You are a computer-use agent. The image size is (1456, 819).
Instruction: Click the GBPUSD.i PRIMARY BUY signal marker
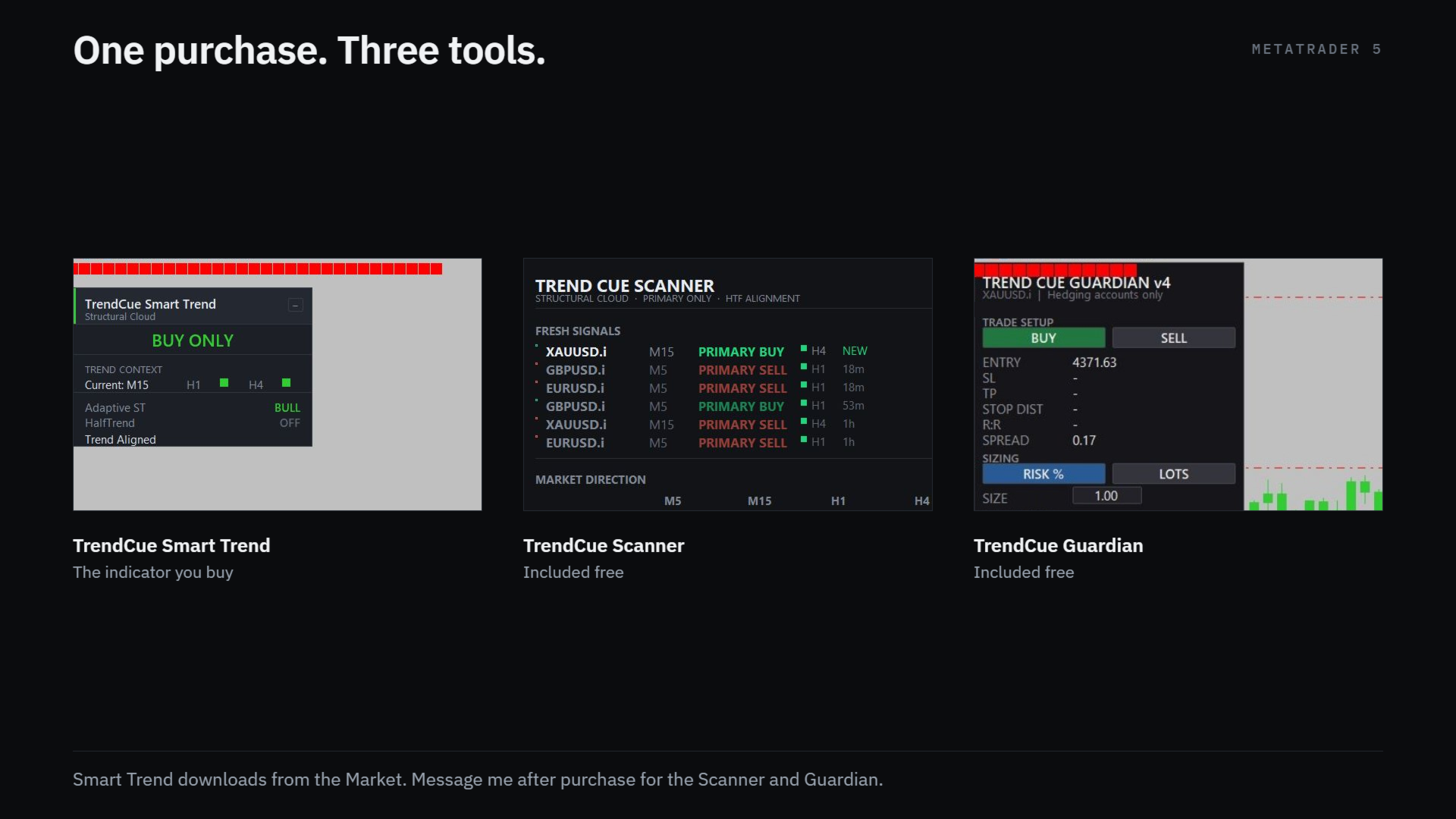point(537,400)
